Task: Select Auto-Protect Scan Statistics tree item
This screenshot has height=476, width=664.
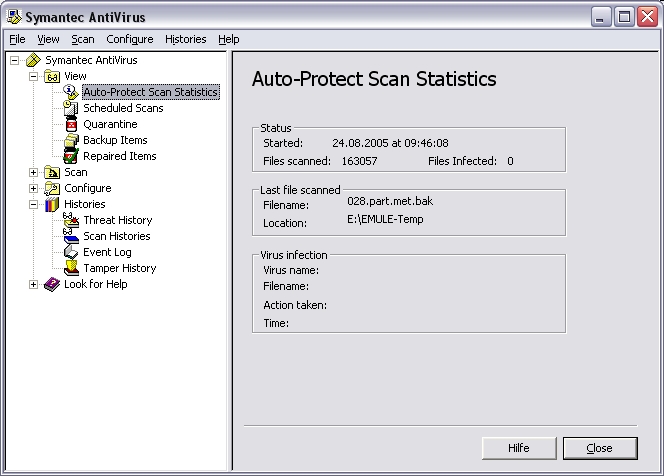Action: tap(151, 92)
